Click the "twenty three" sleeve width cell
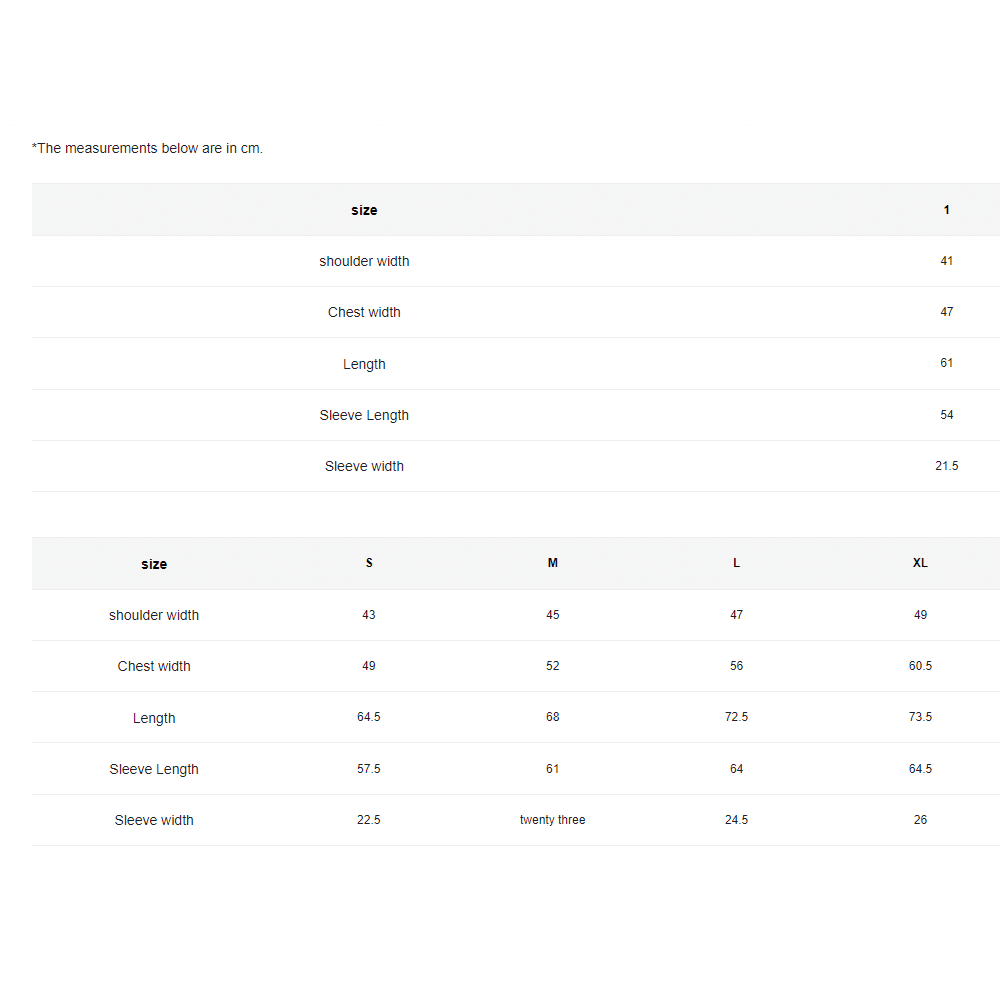 (x=553, y=820)
